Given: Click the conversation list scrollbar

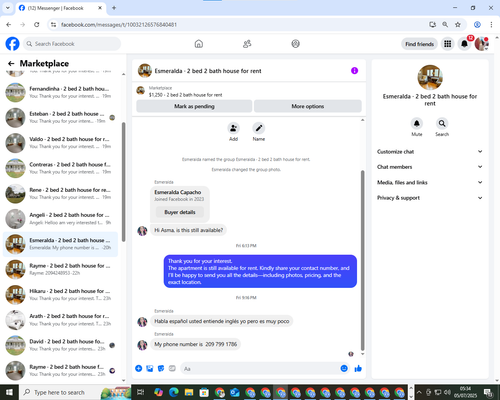Looking at the screenshot, I should [x=124, y=182].
